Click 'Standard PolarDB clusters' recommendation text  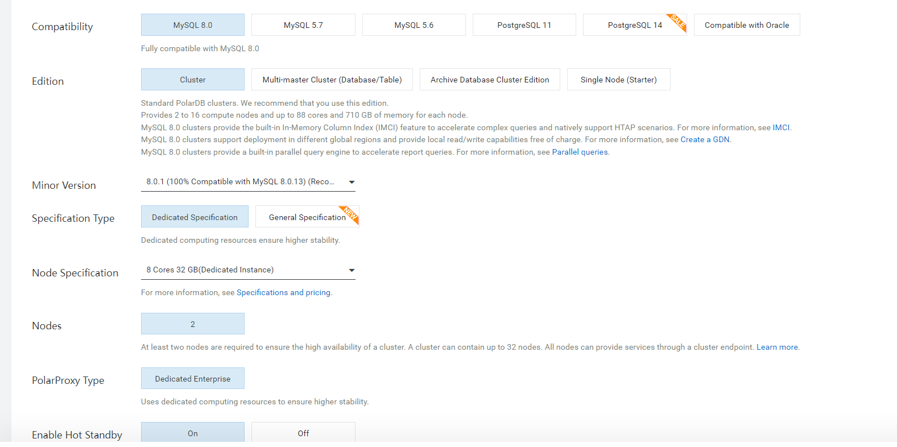click(265, 104)
